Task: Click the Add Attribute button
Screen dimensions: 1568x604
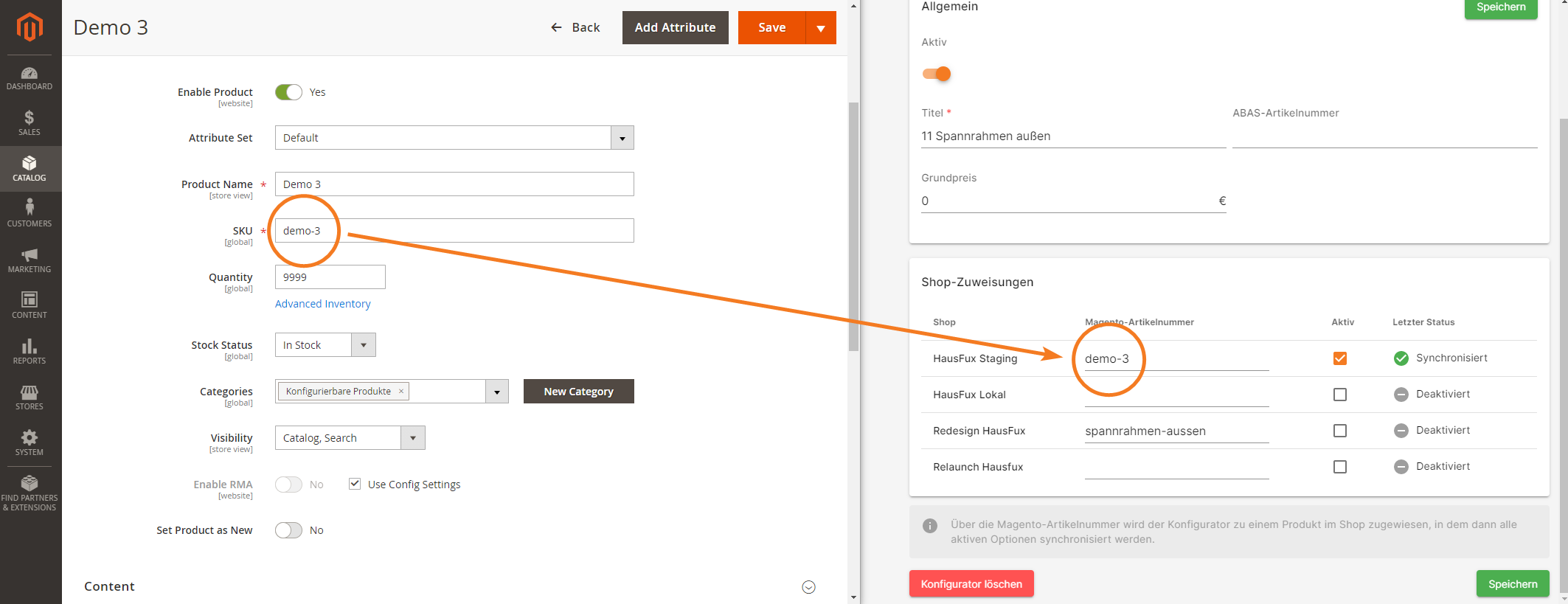Action: tap(676, 27)
